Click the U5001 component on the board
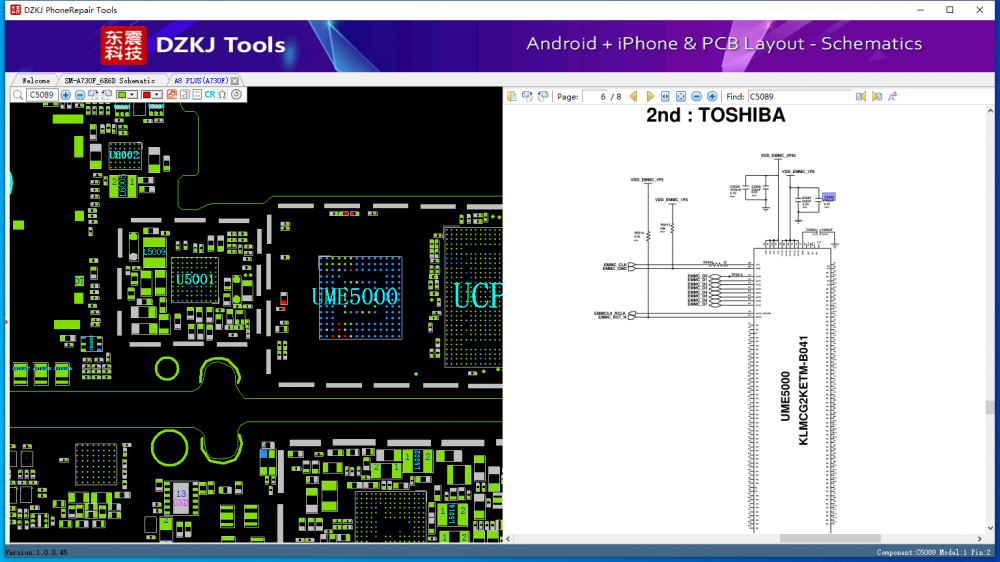 click(x=193, y=279)
